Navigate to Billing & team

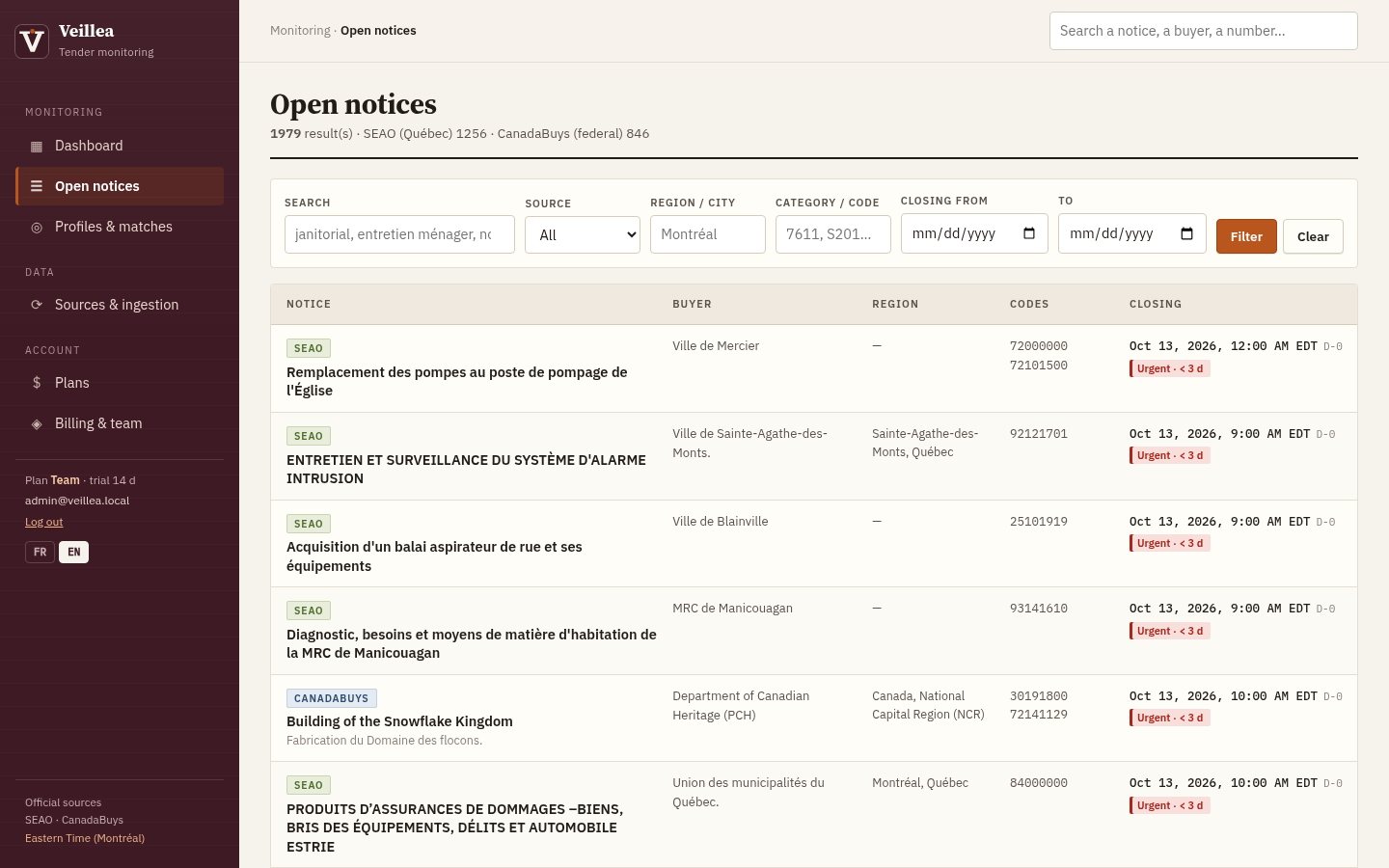(x=120, y=423)
